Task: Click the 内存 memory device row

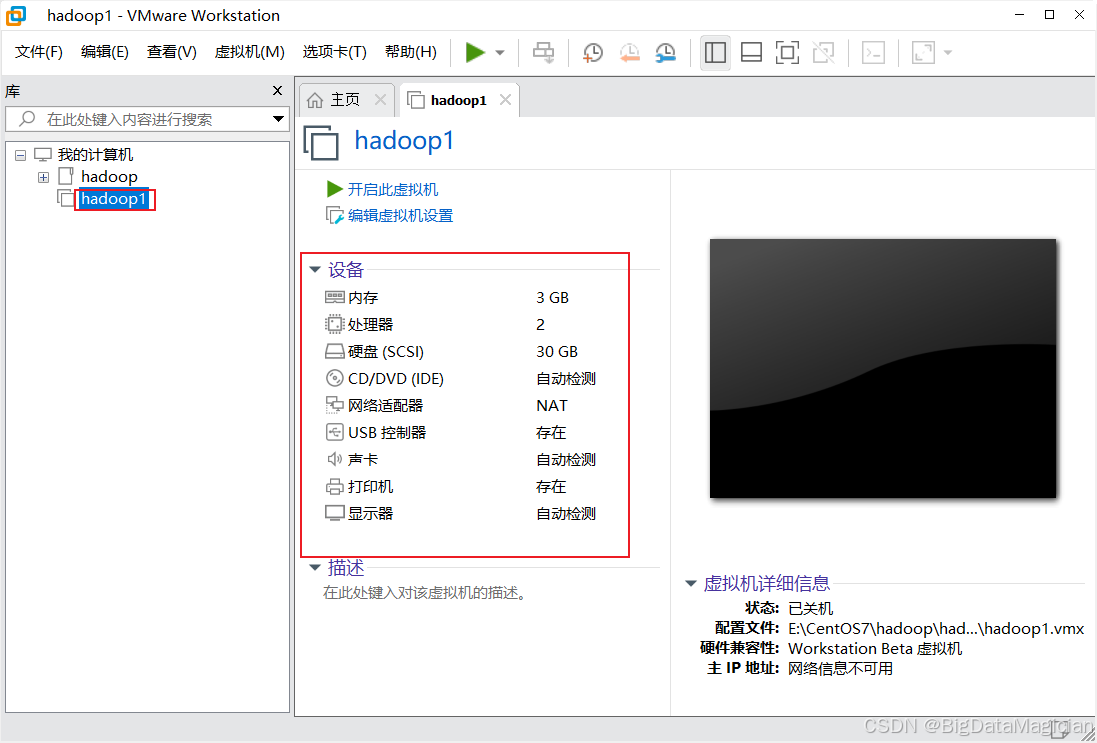Action: click(460, 298)
